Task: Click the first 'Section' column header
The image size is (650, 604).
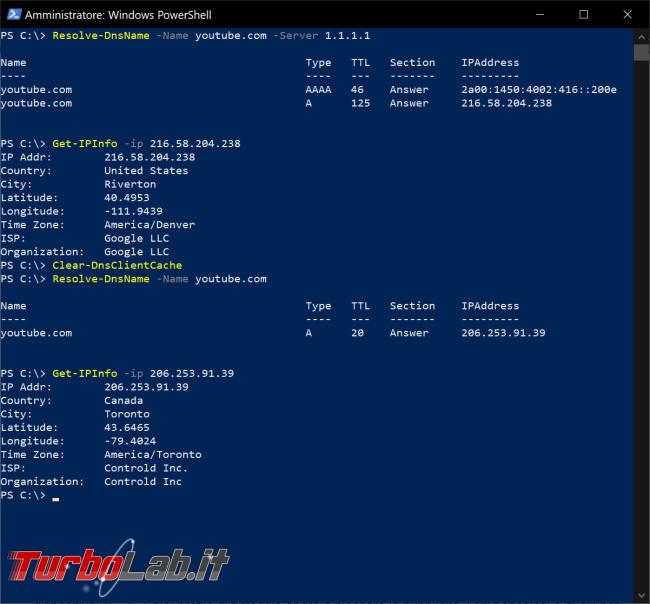Action: coord(412,63)
